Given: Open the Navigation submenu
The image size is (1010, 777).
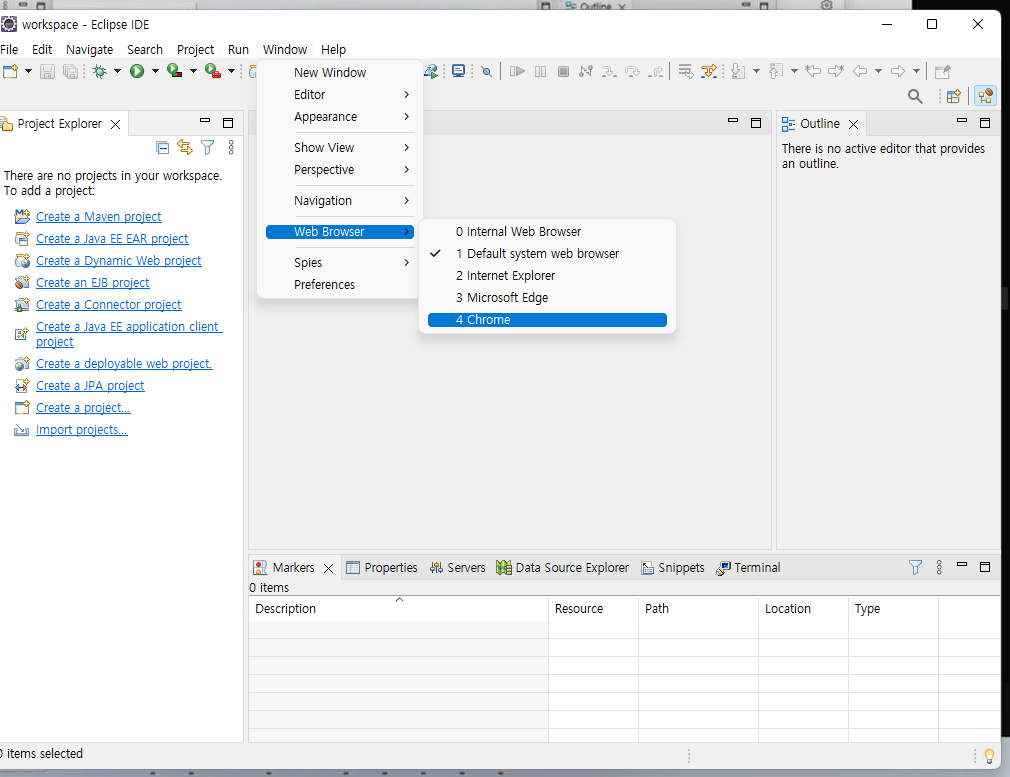Looking at the screenshot, I should click(339, 200).
